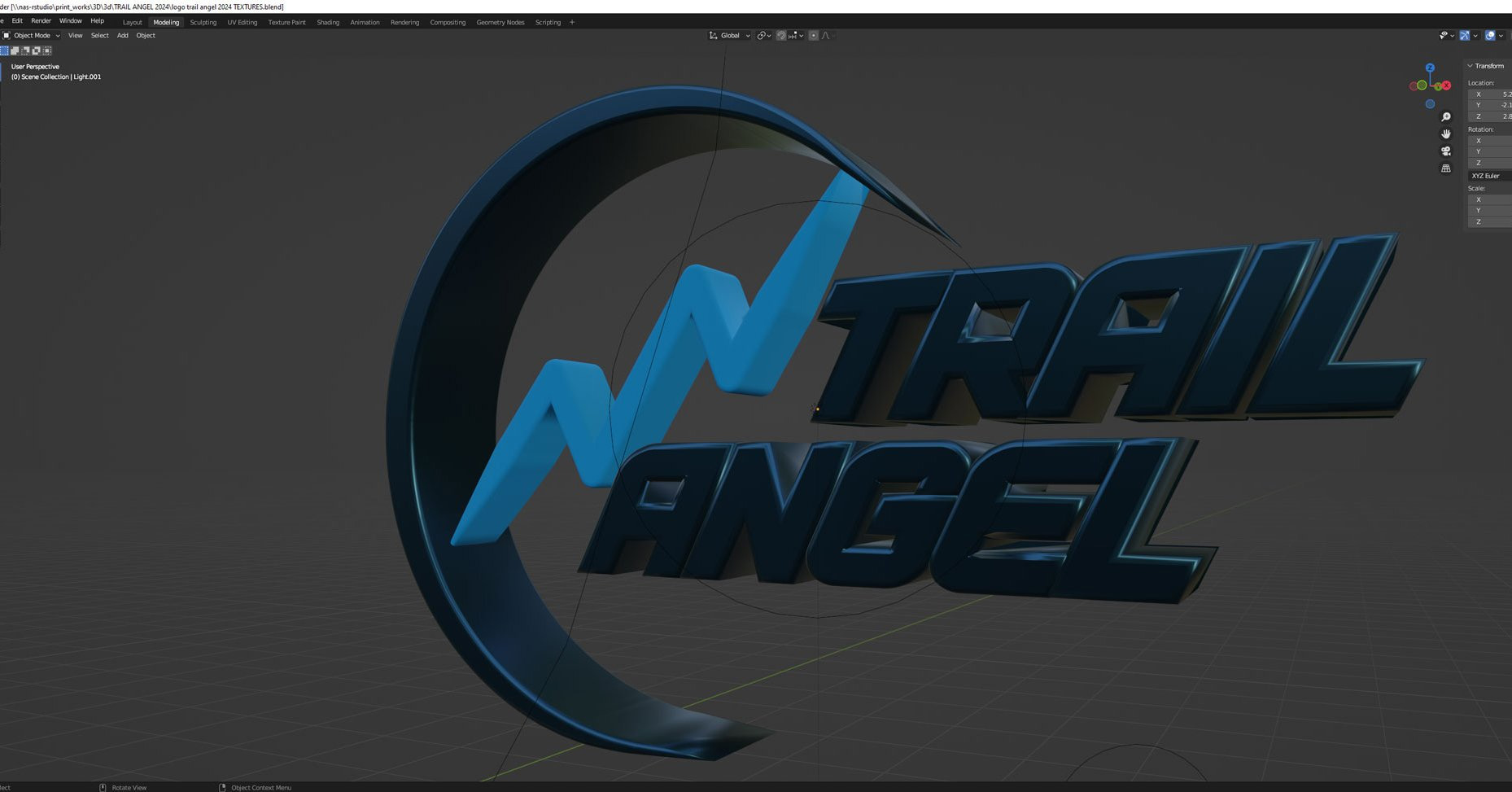Toggle the snapping magnet button
This screenshot has height=792, width=1512.
(x=781, y=36)
